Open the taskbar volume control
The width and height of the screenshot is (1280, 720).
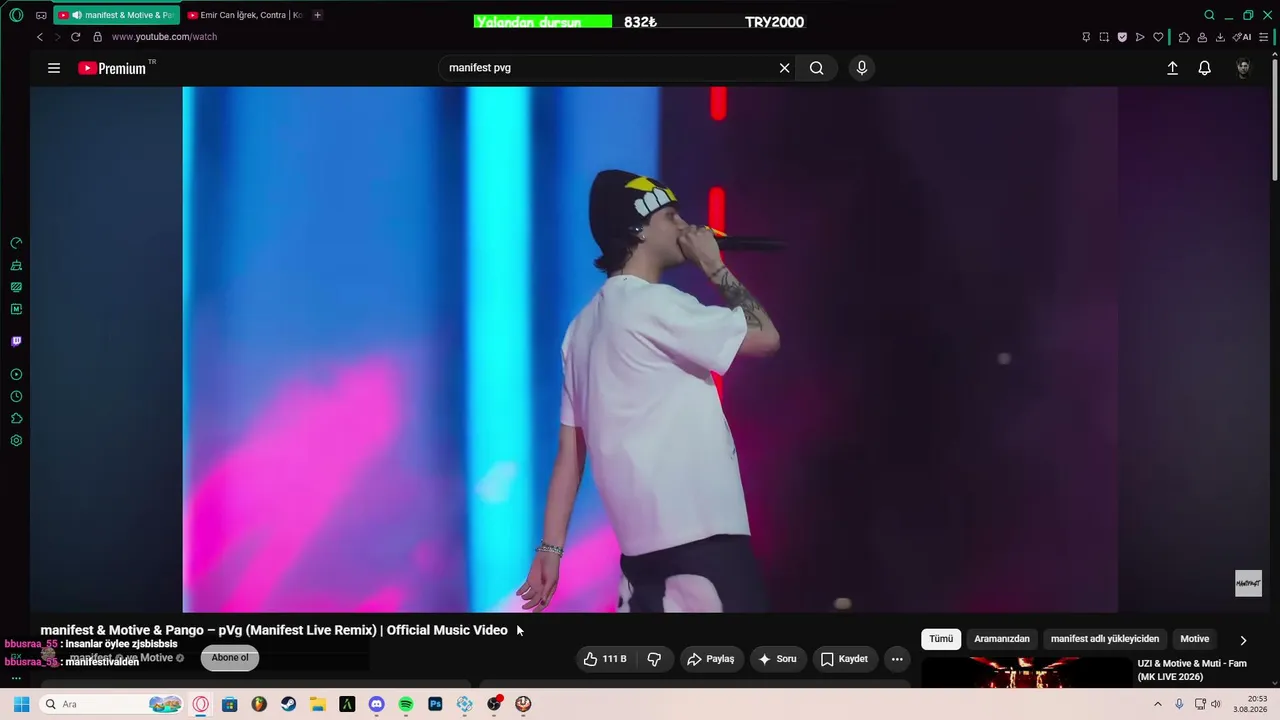(x=1216, y=704)
